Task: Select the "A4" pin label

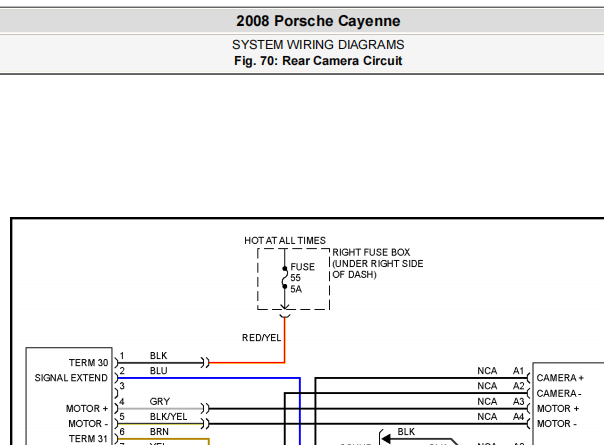Action: coord(518,416)
